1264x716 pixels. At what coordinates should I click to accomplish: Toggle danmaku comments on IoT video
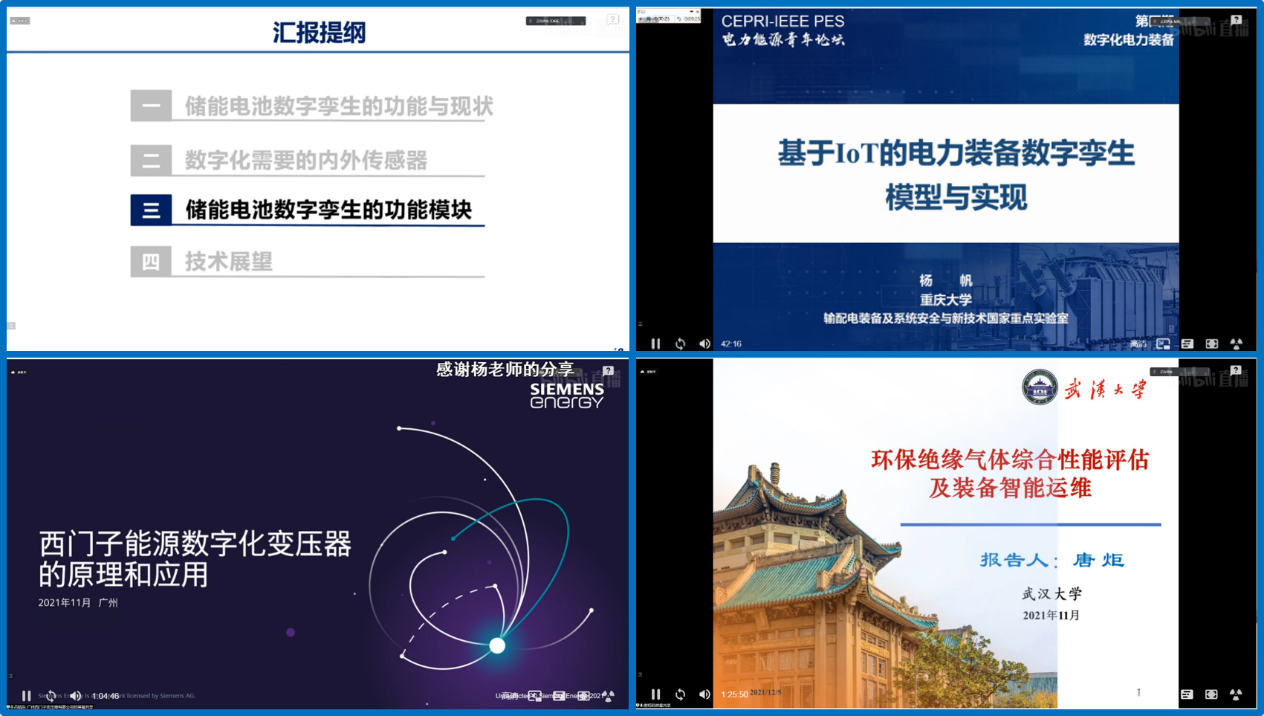pyautogui.click(x=1187, y=344)
